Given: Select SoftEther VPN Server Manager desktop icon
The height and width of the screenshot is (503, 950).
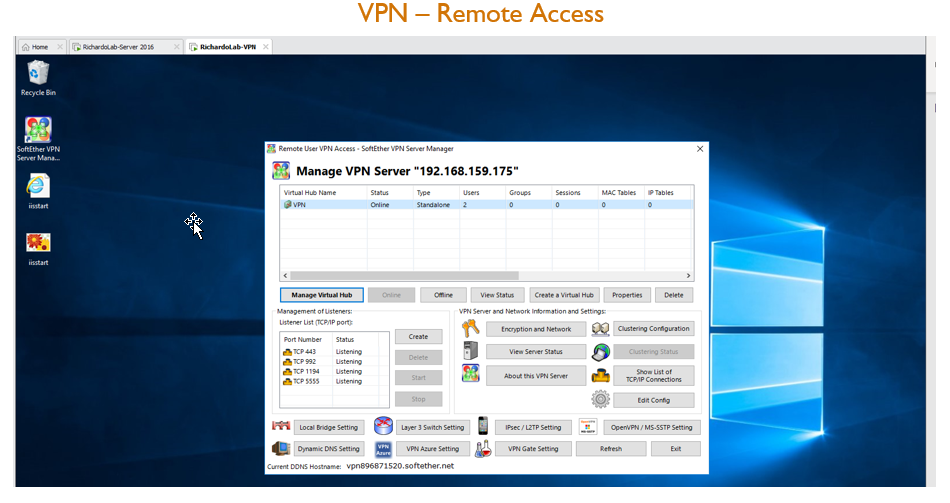Looking at the screenshot, I should (x=38, y=139).
